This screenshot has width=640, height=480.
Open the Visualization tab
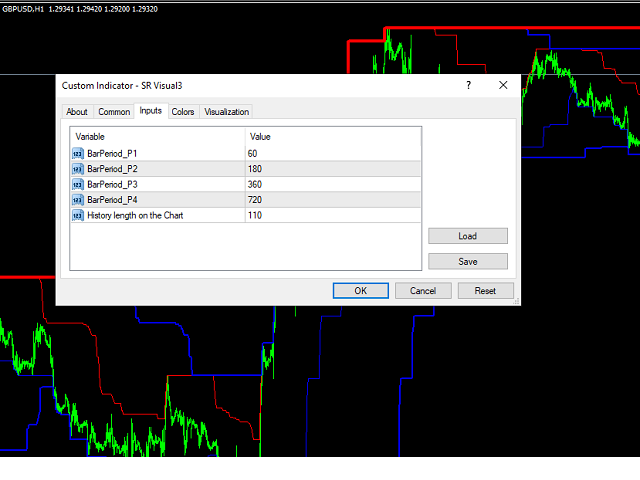click(227, 112)
